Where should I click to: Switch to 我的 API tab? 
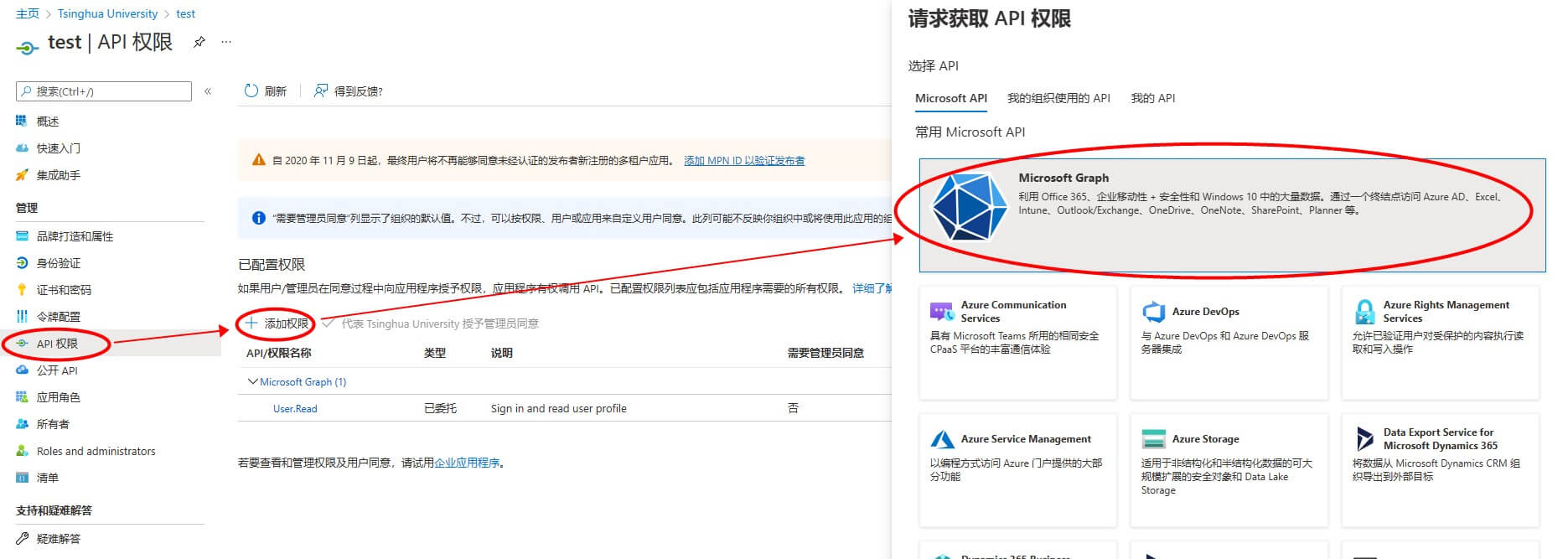point(1153,98)
